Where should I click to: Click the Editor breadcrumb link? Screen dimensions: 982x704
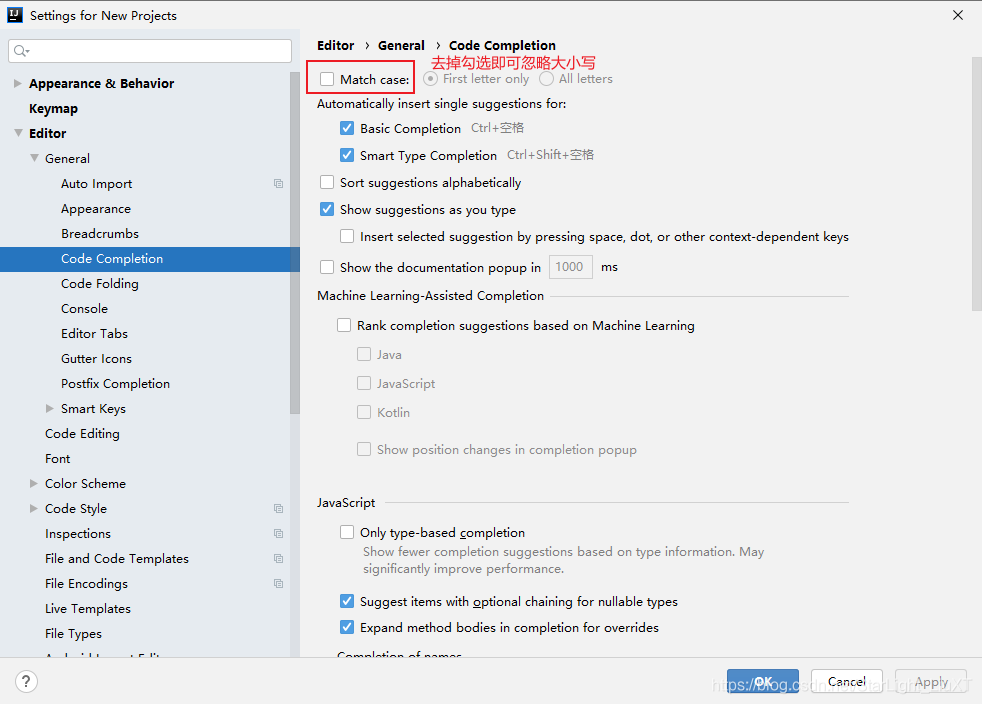click(x=336, y=45)
